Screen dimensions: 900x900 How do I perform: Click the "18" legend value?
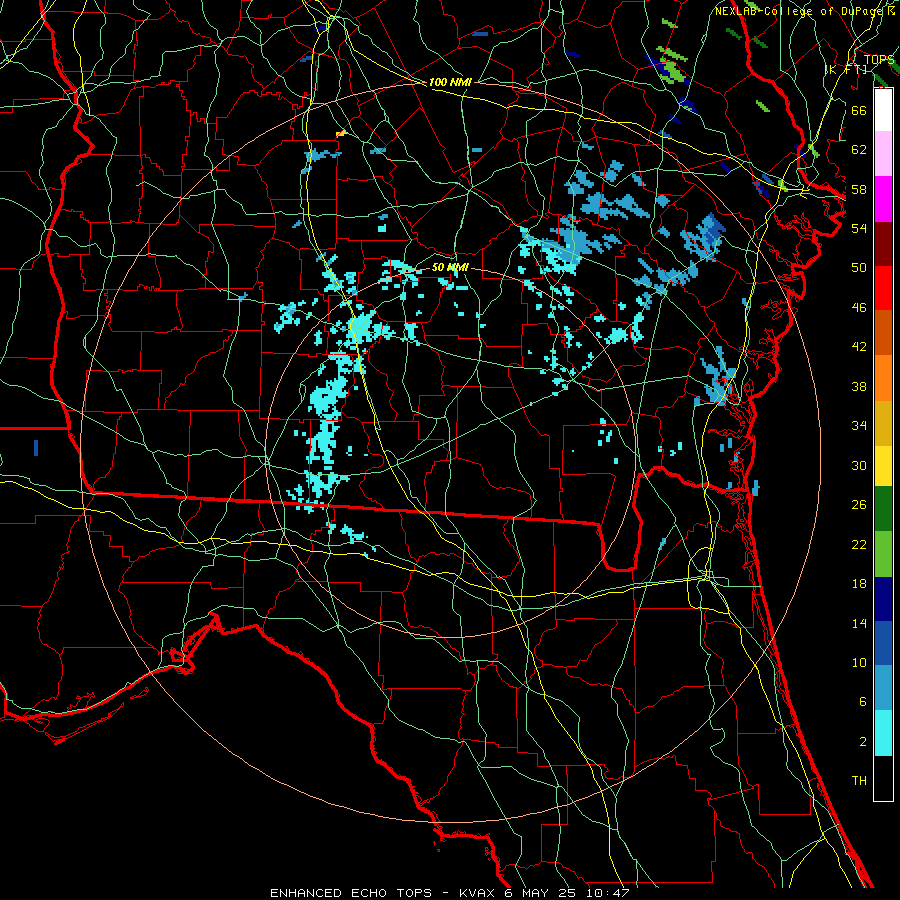click(859, 584)
